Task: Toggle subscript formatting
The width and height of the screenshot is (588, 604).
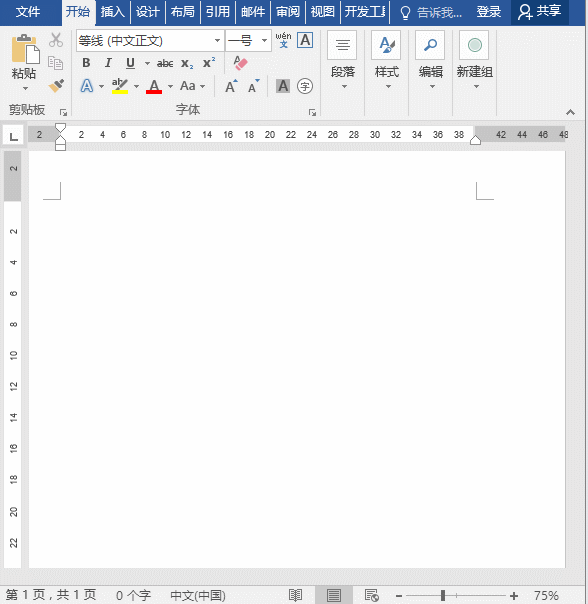Action: tap(187, 63)
